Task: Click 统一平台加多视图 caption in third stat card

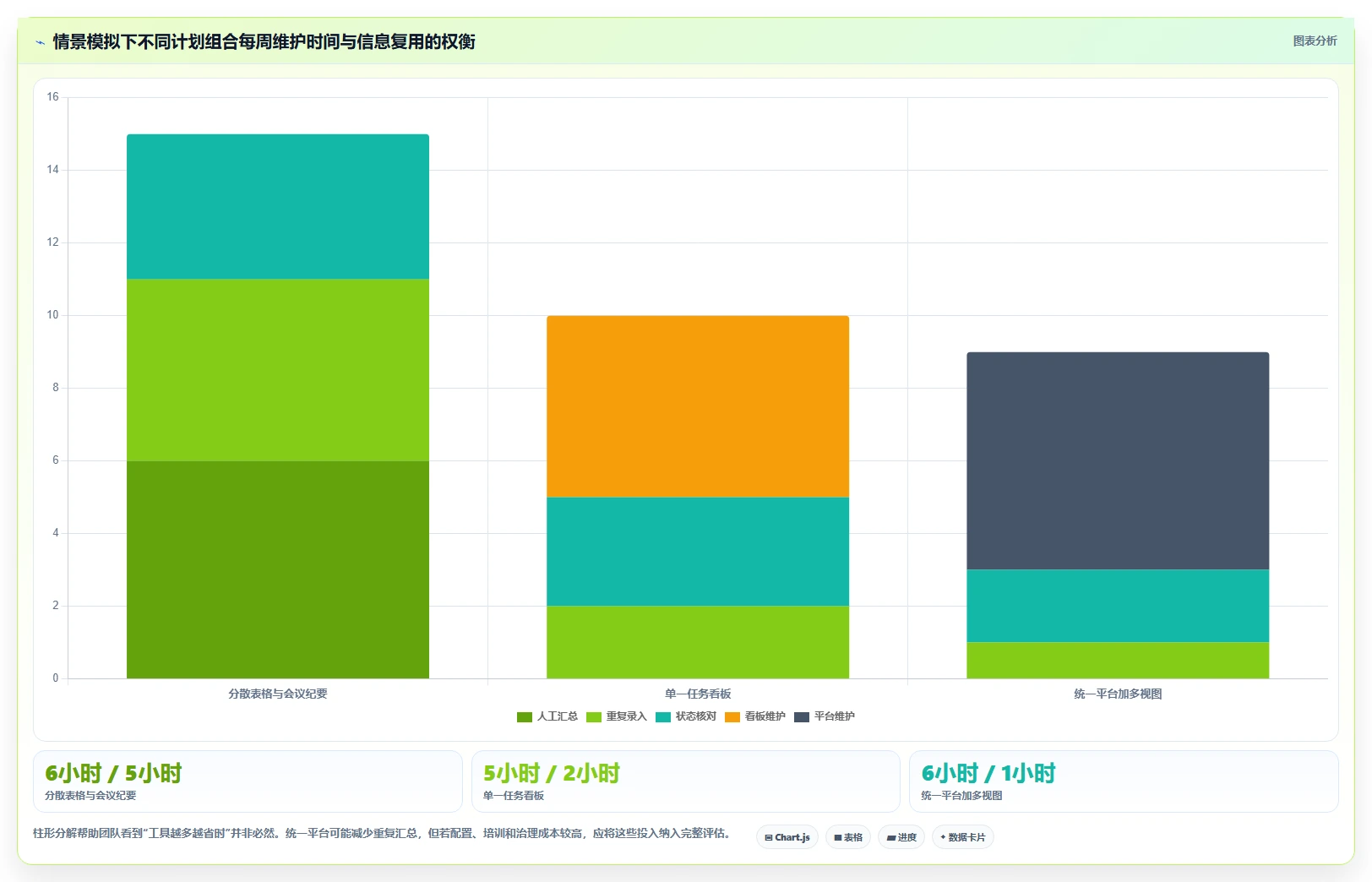Action: [x=961, y=796]
